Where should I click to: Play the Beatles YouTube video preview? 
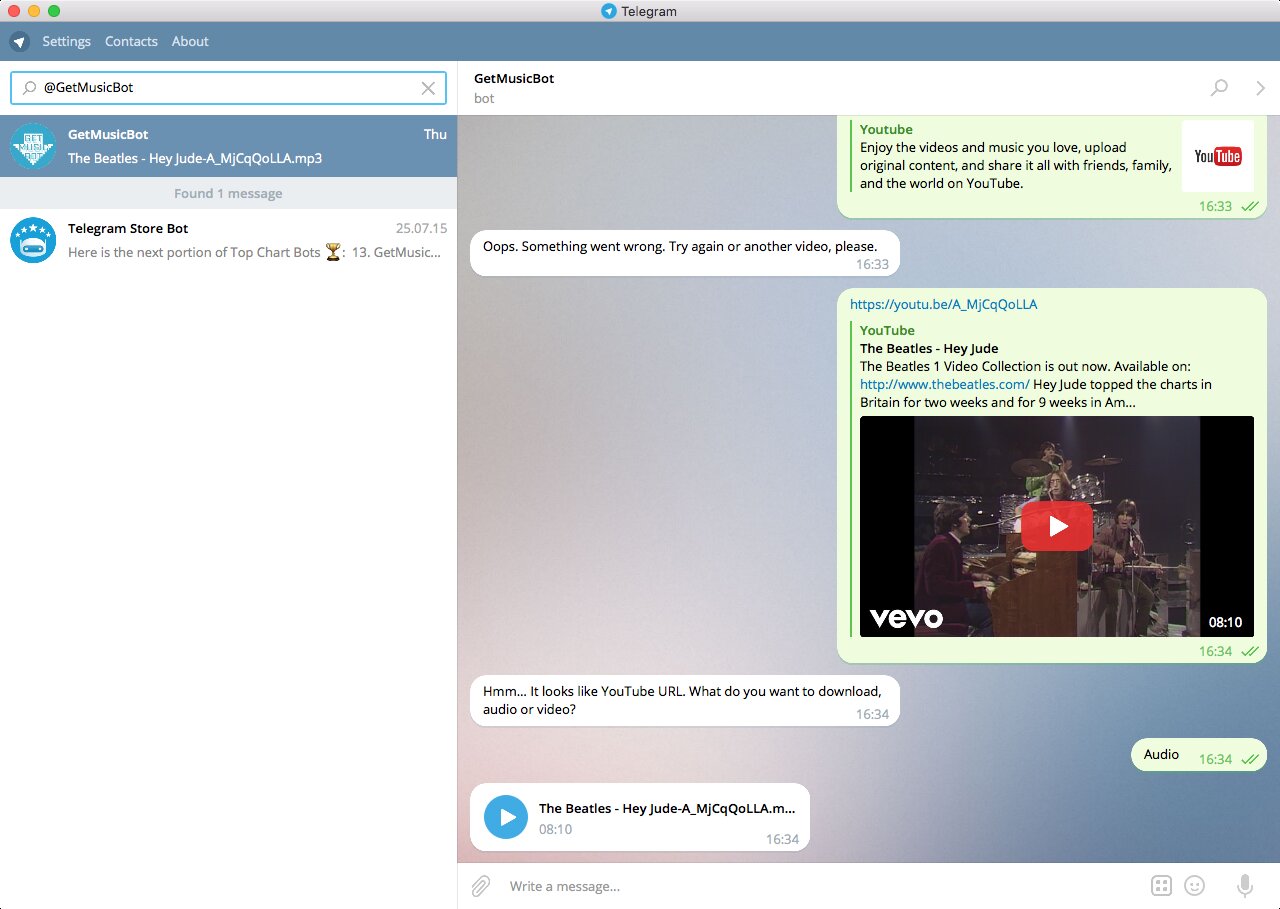(1056, 526)
